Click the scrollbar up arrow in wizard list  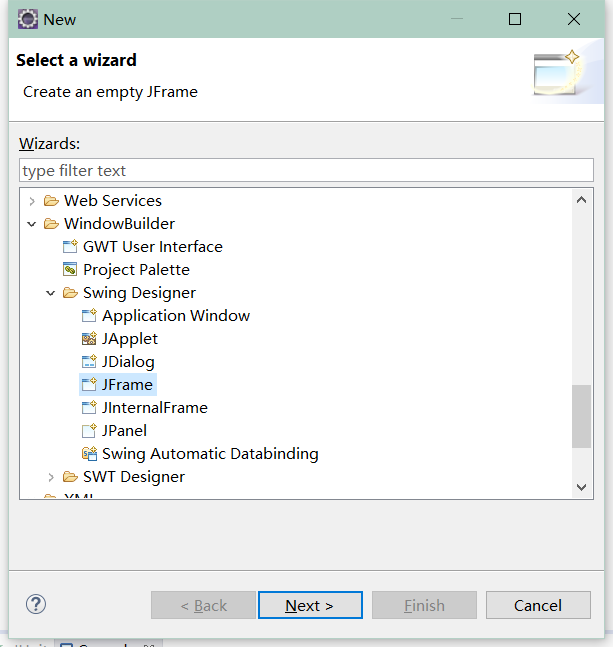point(581,200)
